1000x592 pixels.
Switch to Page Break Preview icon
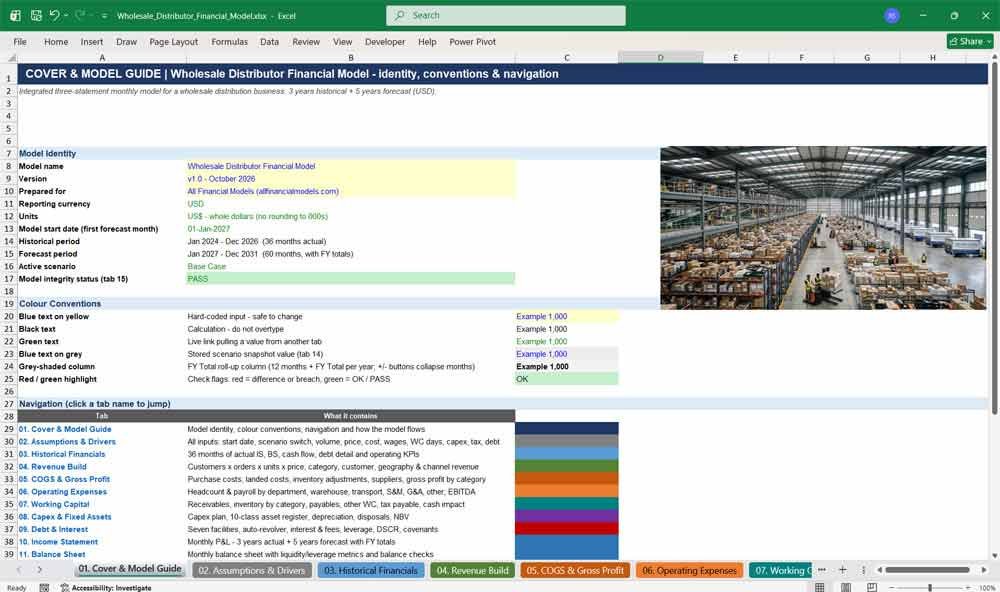point(871,587)
